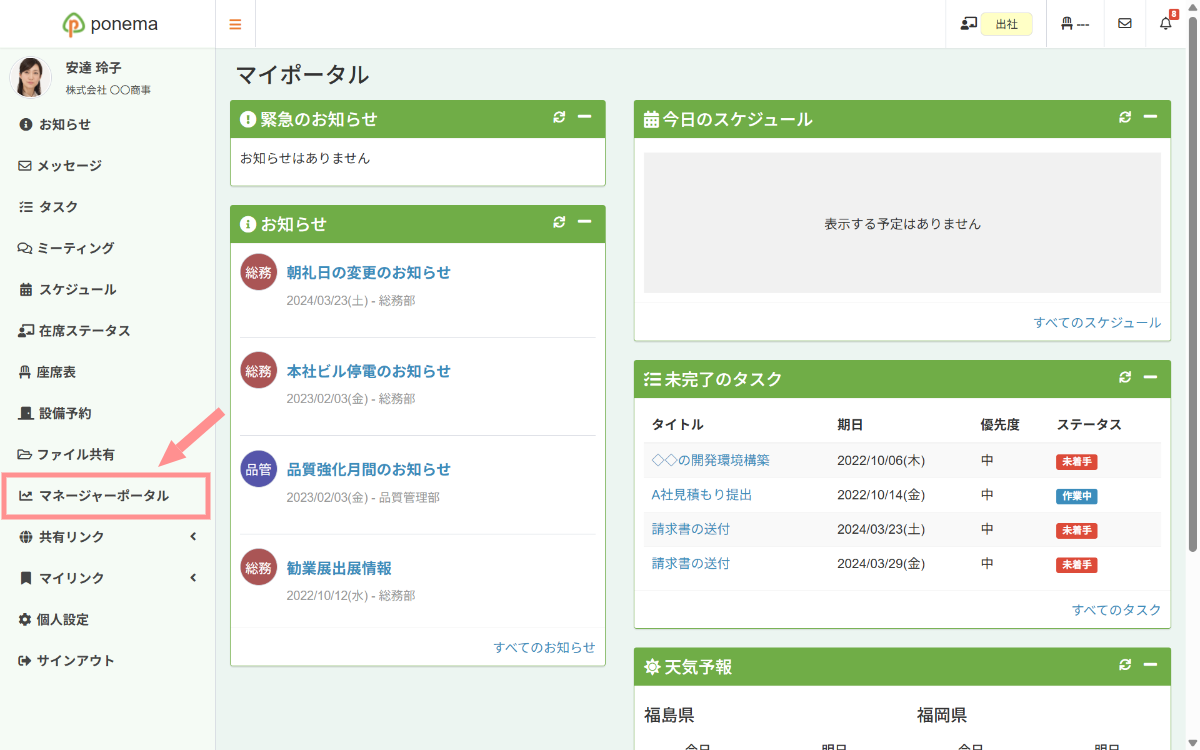
Task: Click the hamburger menu icon to collapse sidebar
Action: tap(235, 24)
